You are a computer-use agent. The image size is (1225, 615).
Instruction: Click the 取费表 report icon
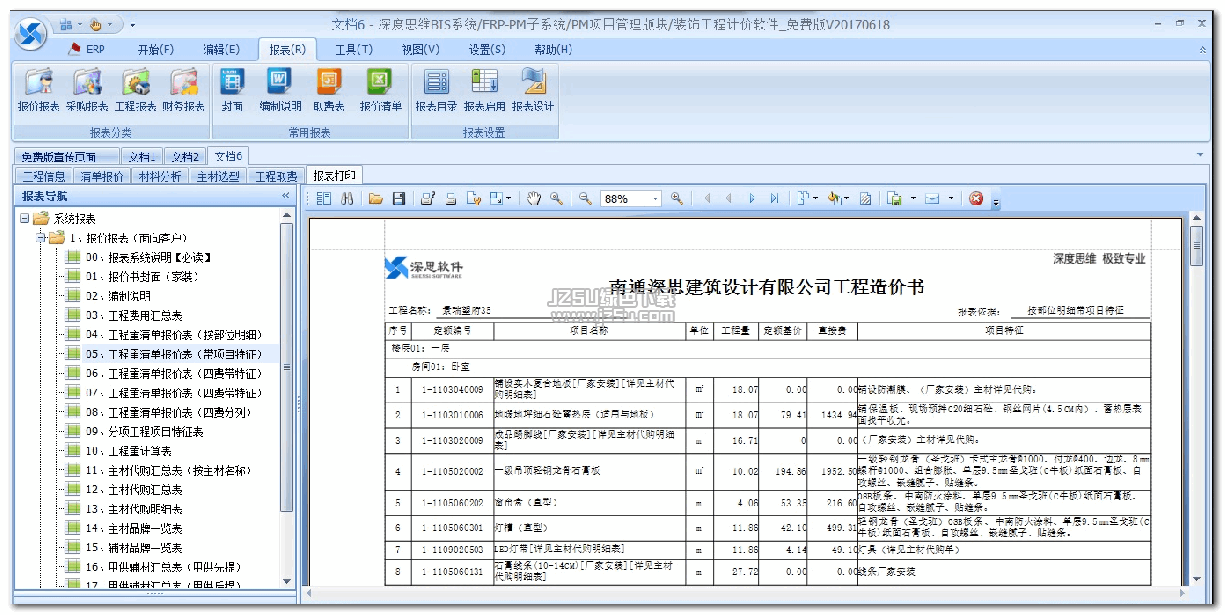pos(329,90)
